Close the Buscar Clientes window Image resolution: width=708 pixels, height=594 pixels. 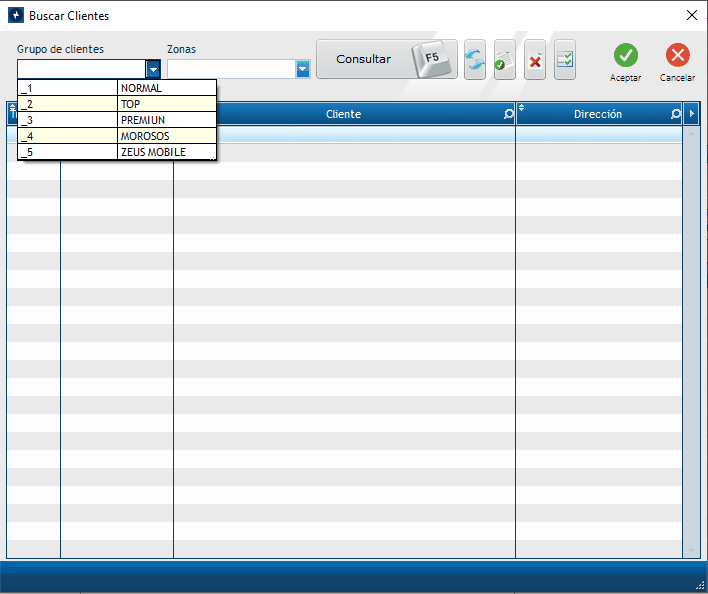click(x=691, y=15)
